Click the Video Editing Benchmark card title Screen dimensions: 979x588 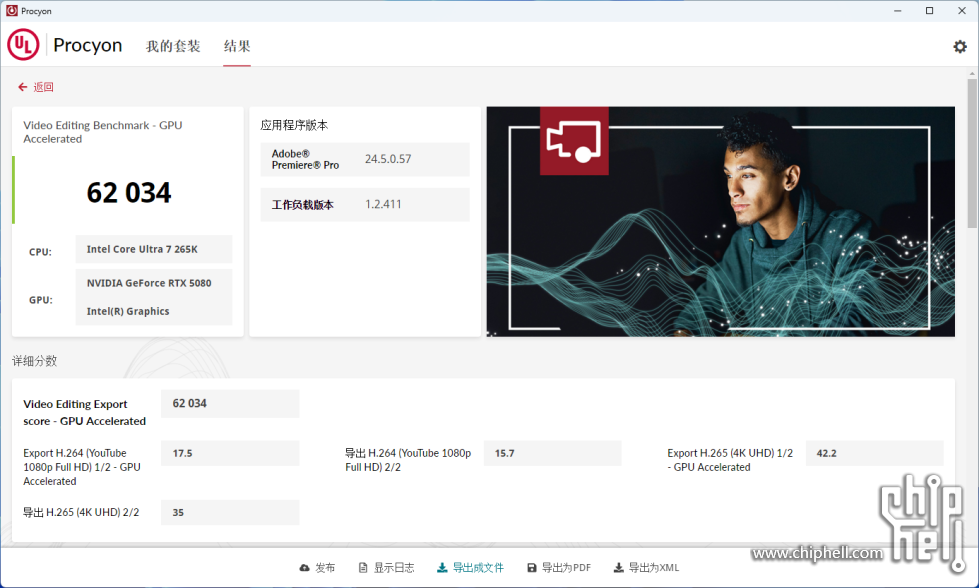[x=102, y=132]
